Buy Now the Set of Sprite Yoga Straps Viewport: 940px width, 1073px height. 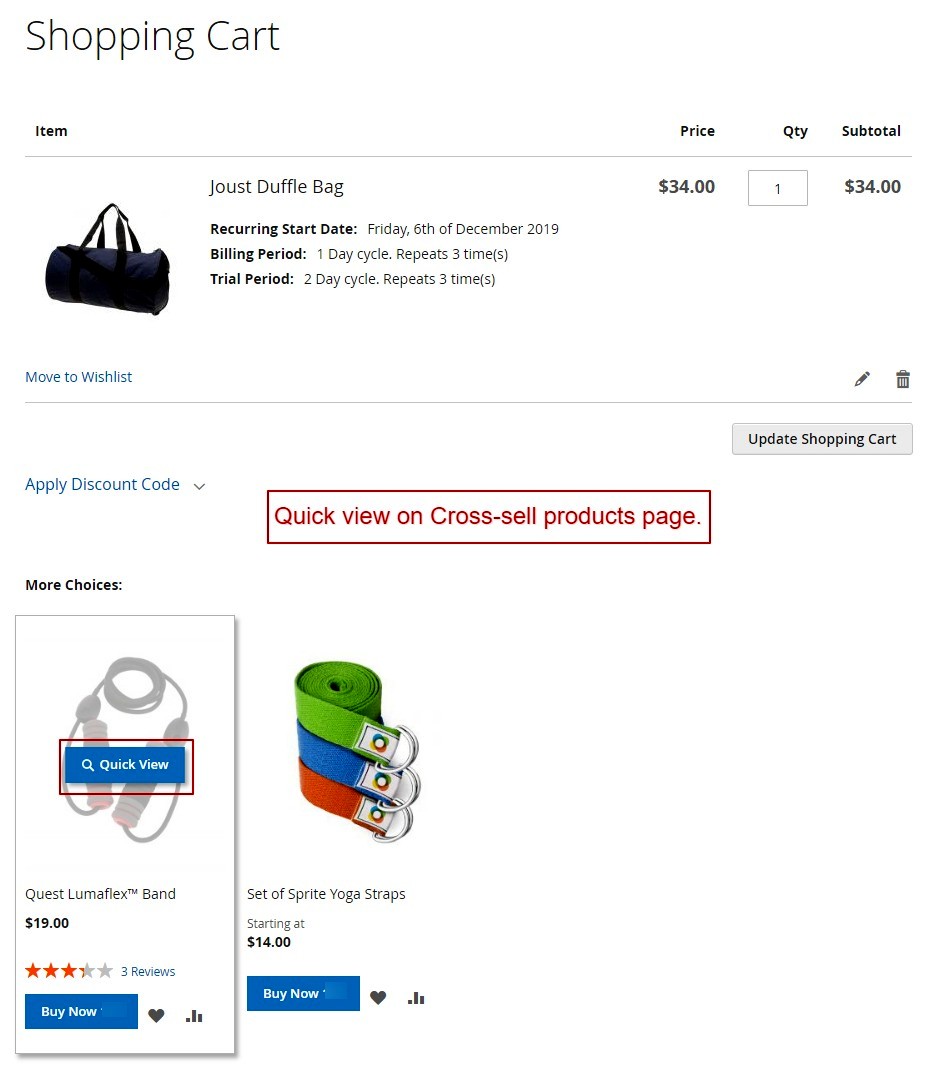coord(303,994)
